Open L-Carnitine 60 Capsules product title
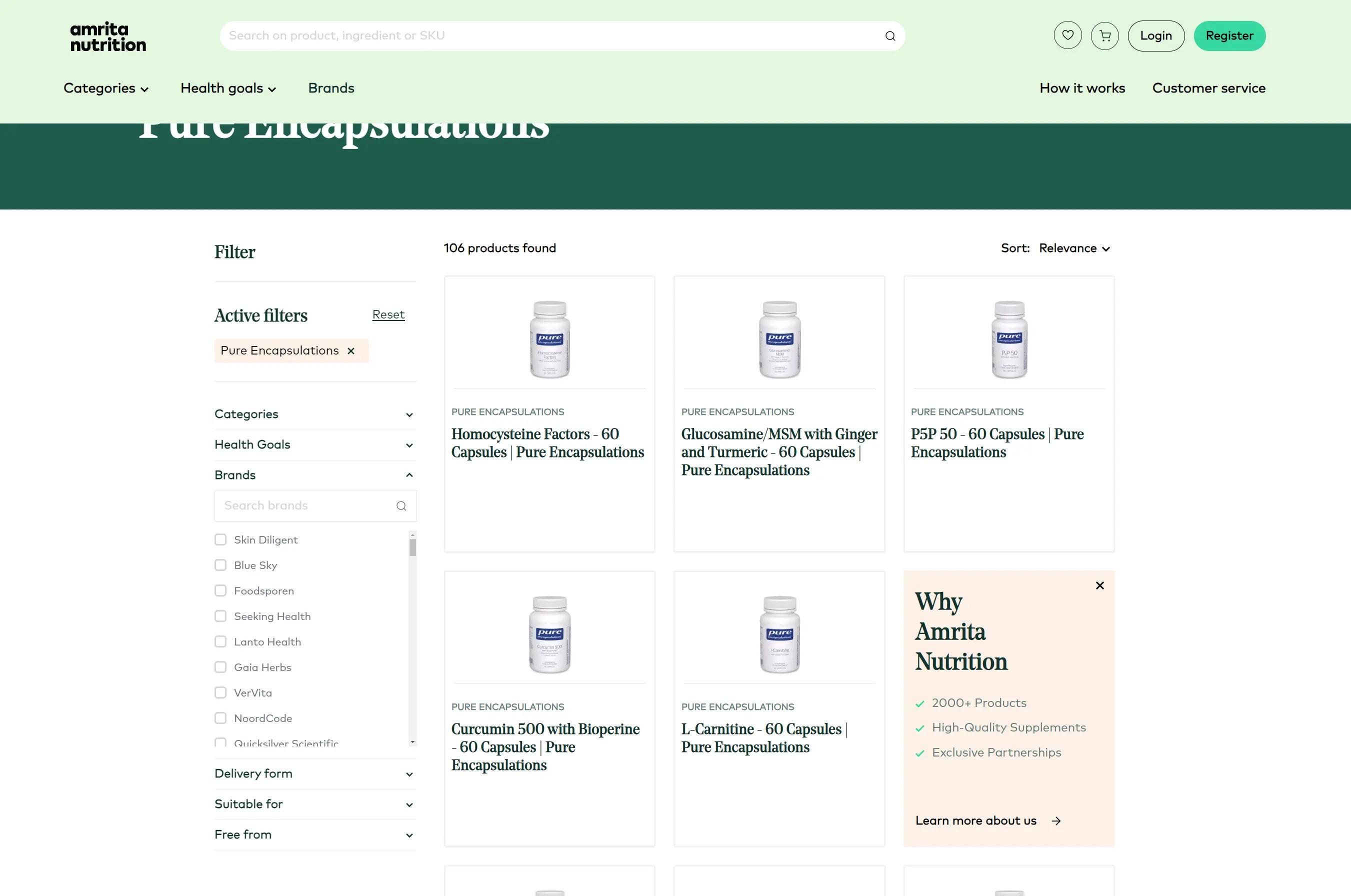Screen dimensions: 1351x896 [764, 737]
